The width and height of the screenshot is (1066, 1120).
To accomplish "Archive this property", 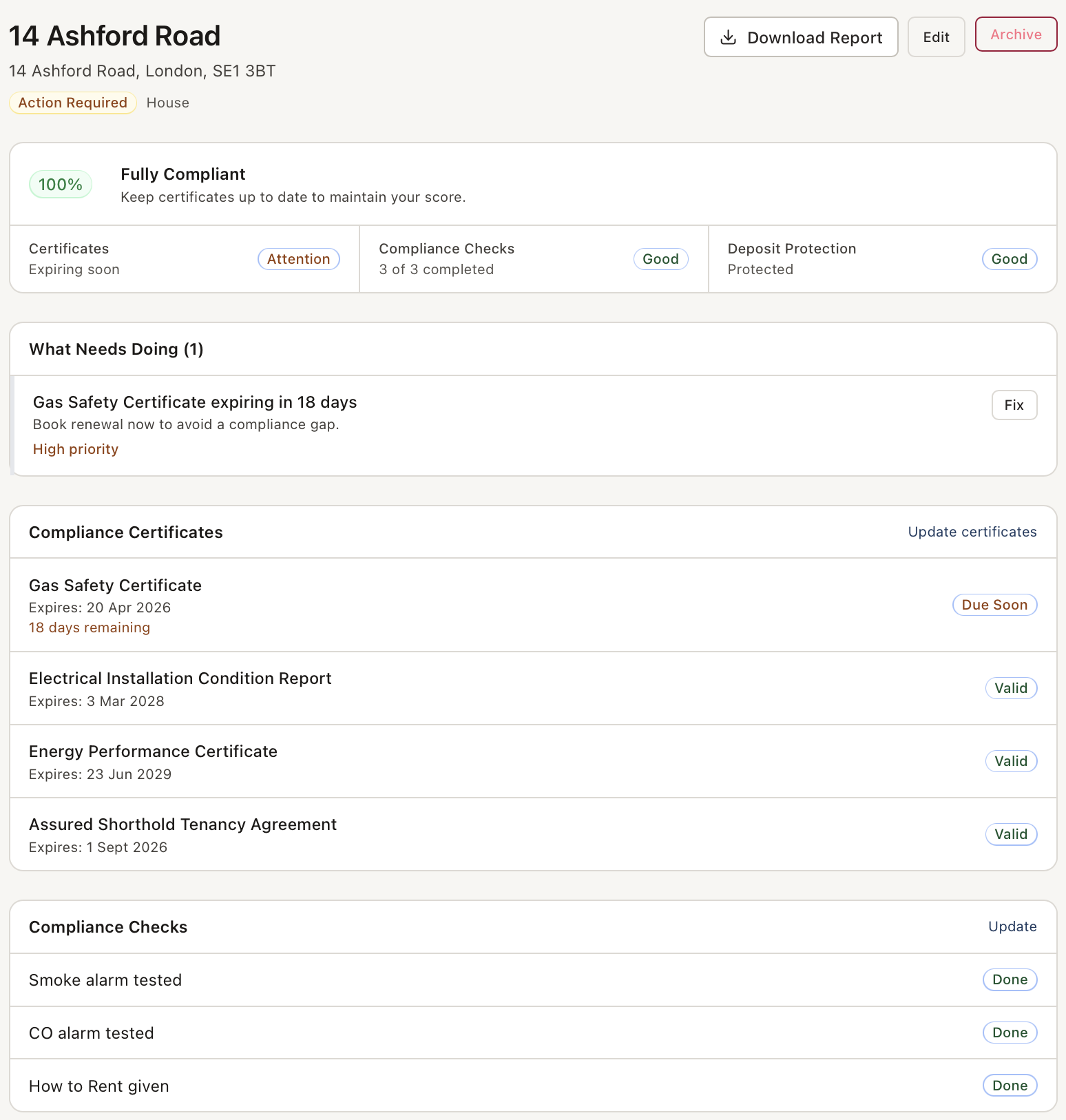I will tap(1016, 34).
